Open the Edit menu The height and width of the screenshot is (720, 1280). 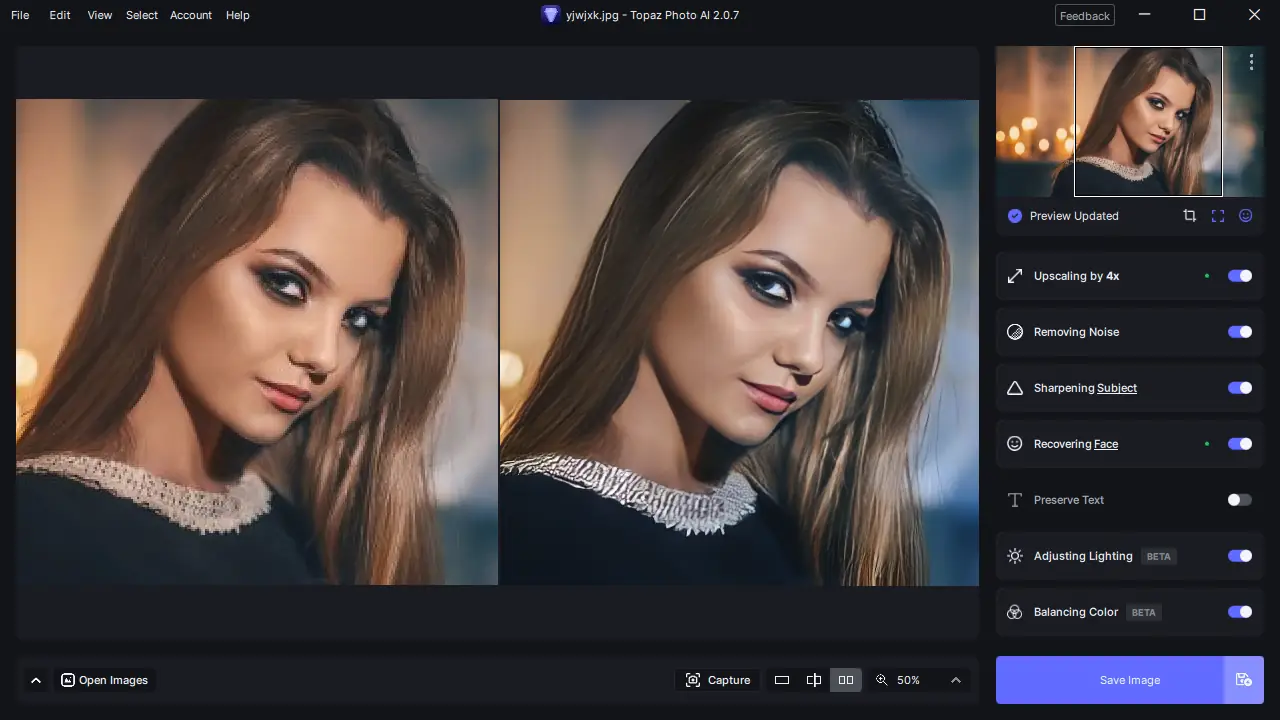click(60, 15)
